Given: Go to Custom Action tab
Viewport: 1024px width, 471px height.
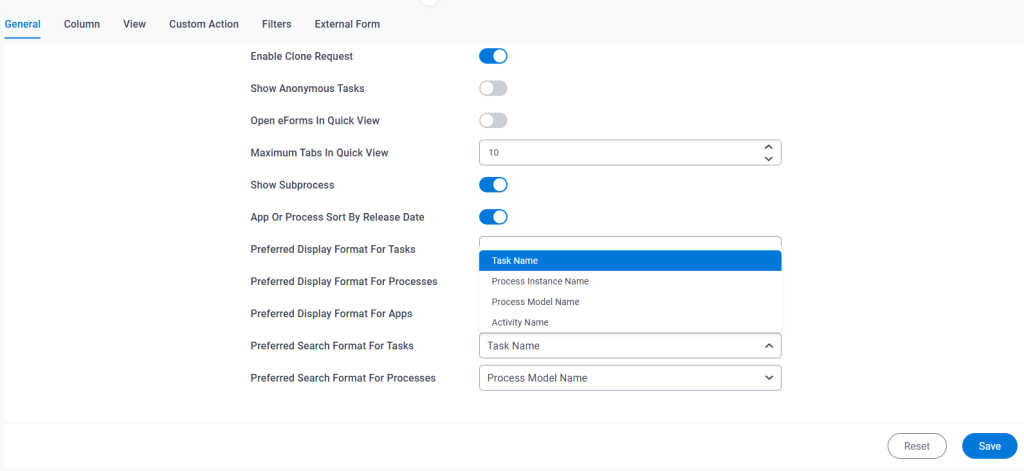Looking at the screenshot, I should [x=204, y=24].
